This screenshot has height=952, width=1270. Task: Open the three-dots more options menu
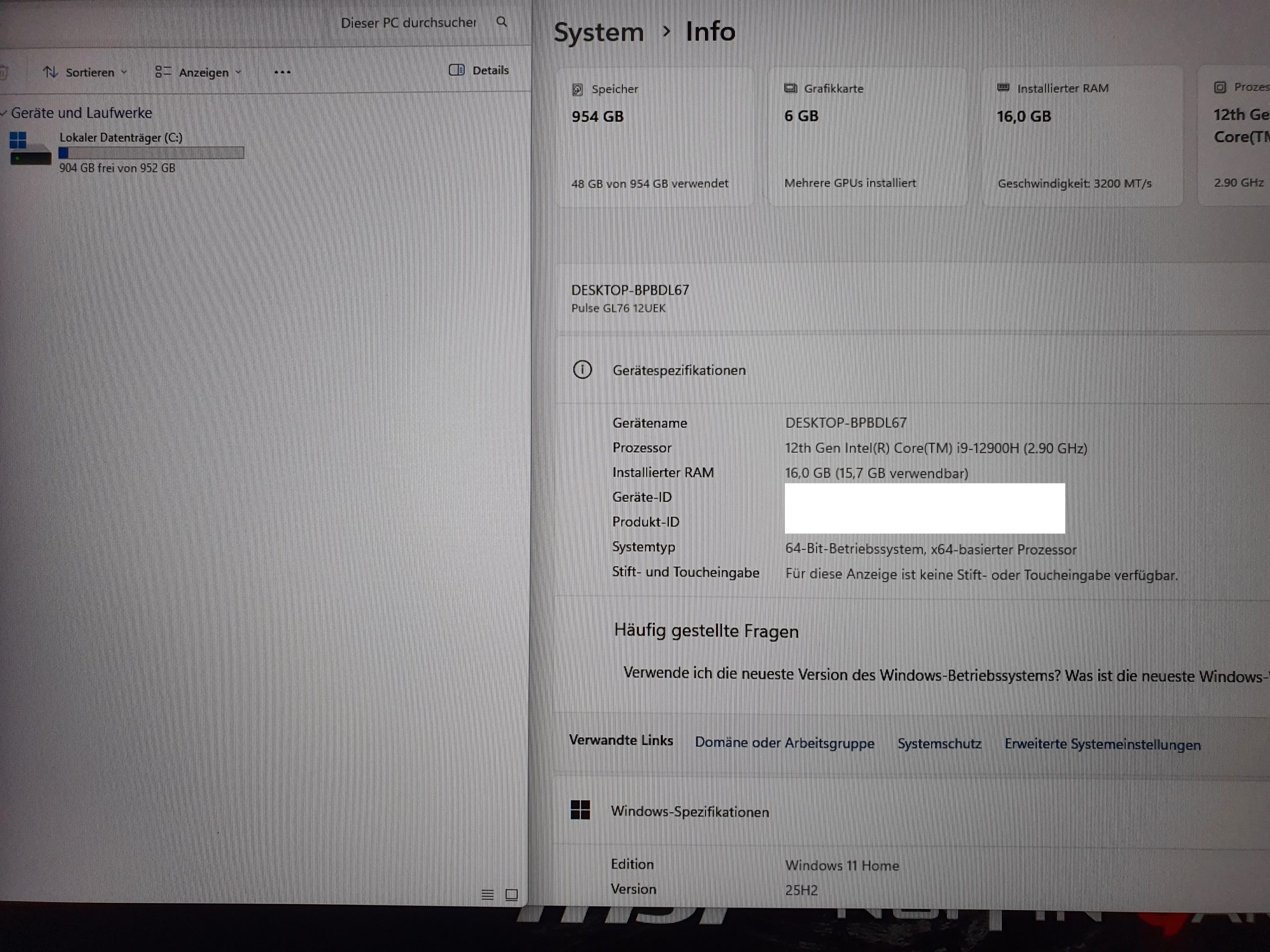pos(282,72)
